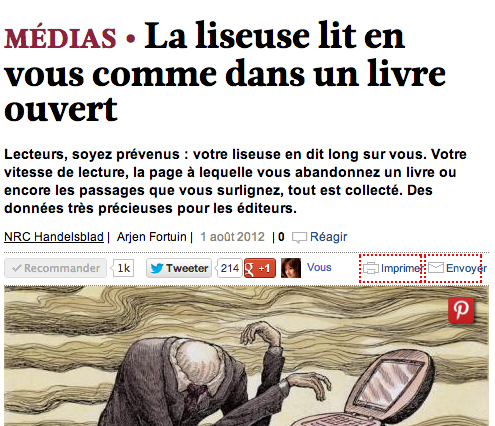
Task: Click the Twitter bird icon
Action: 157,268
